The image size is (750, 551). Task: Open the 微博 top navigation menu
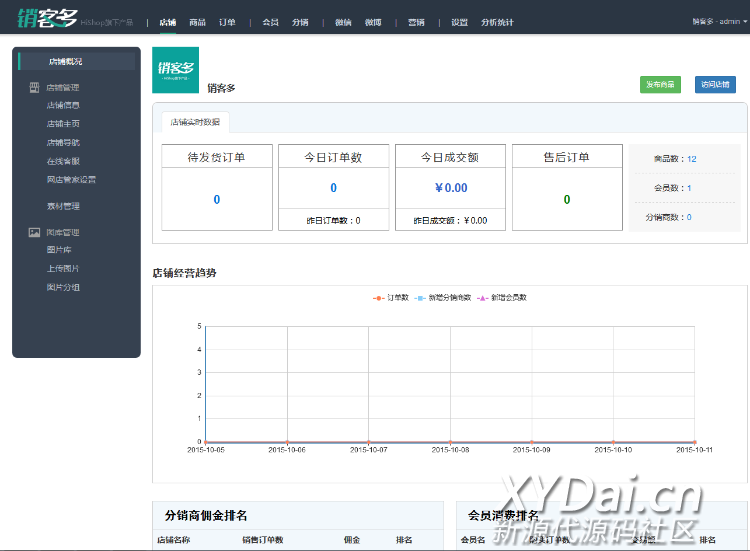pos(373,22)
